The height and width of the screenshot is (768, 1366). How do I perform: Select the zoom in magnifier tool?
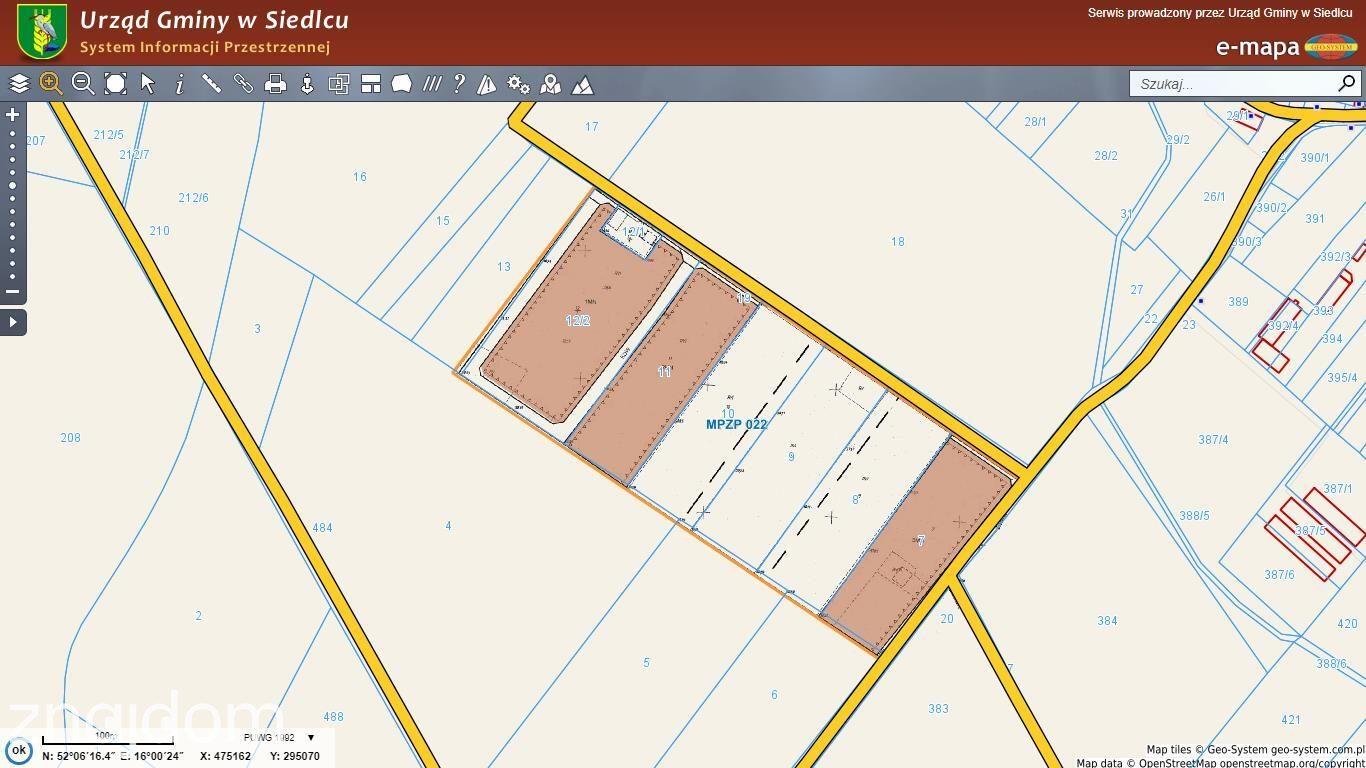click(51, 84)
